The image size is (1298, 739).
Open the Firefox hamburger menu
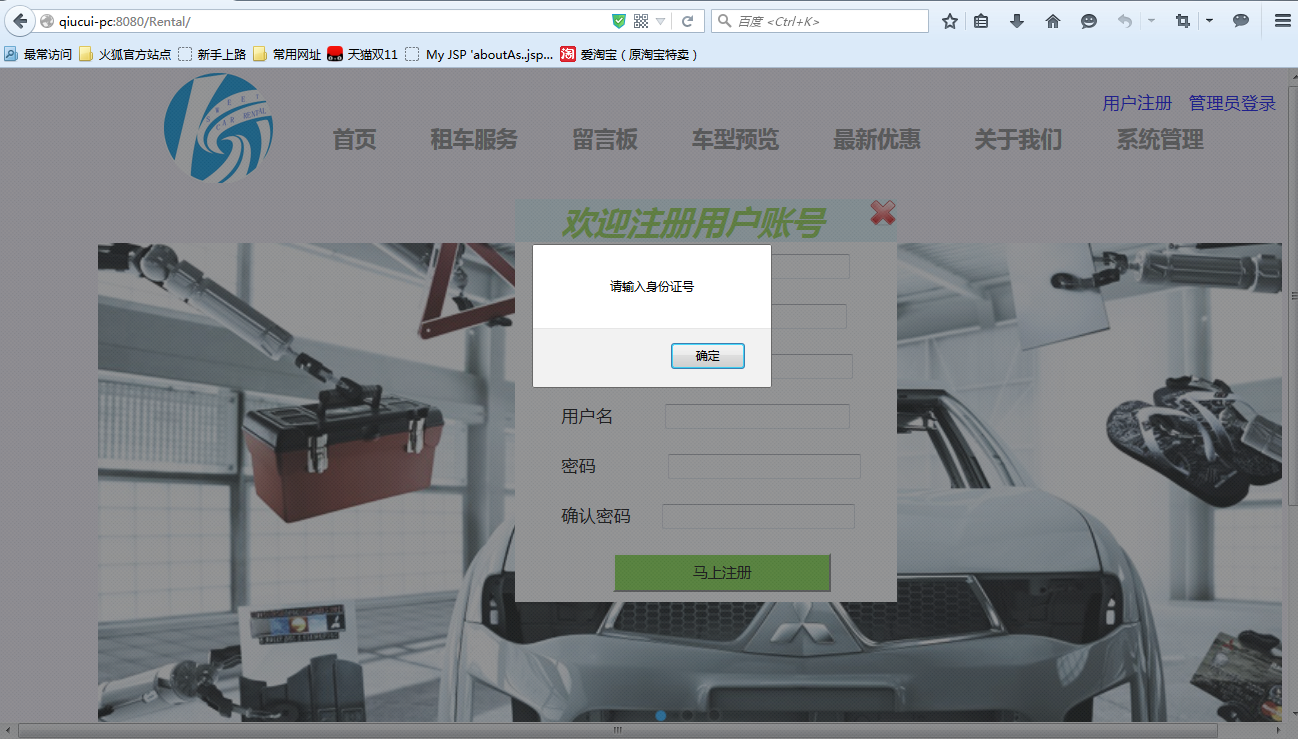[x=1282, y=21]
